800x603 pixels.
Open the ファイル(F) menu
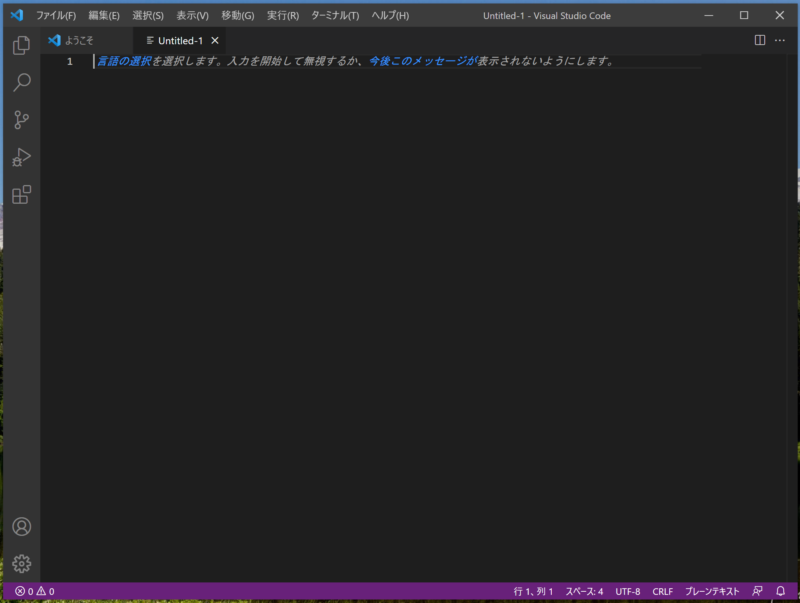coord(56,16)
